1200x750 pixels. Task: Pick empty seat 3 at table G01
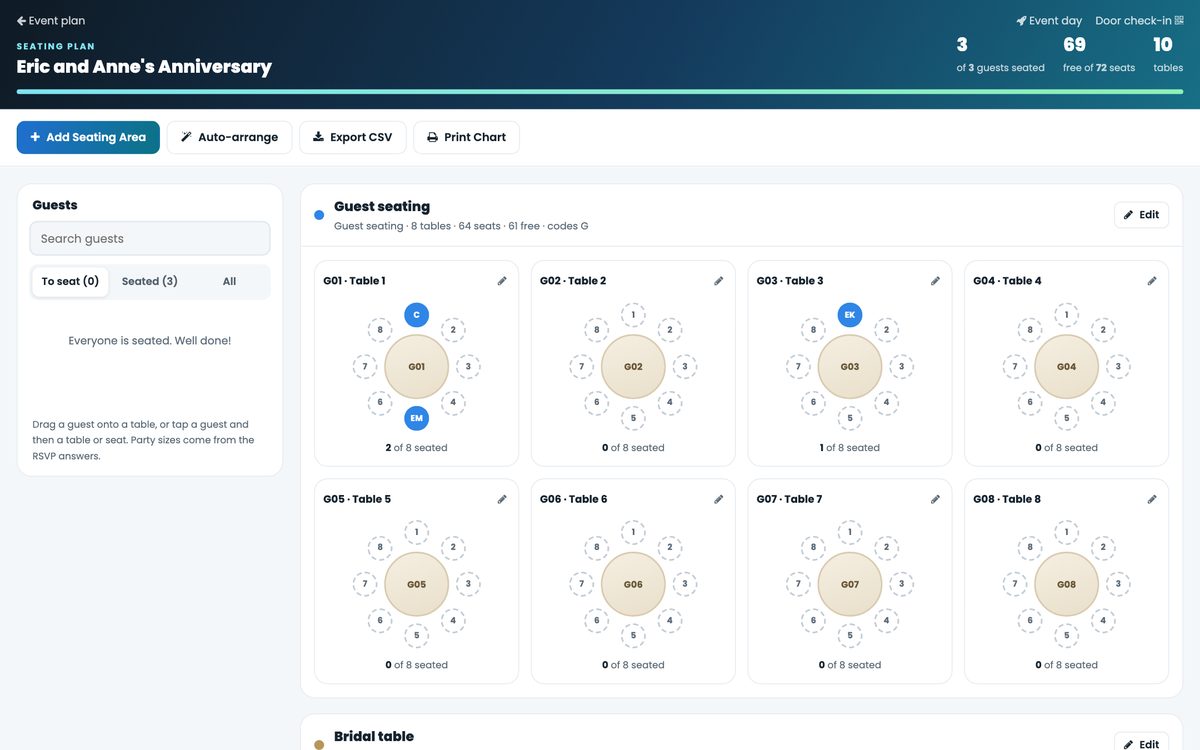pos(468,367)
